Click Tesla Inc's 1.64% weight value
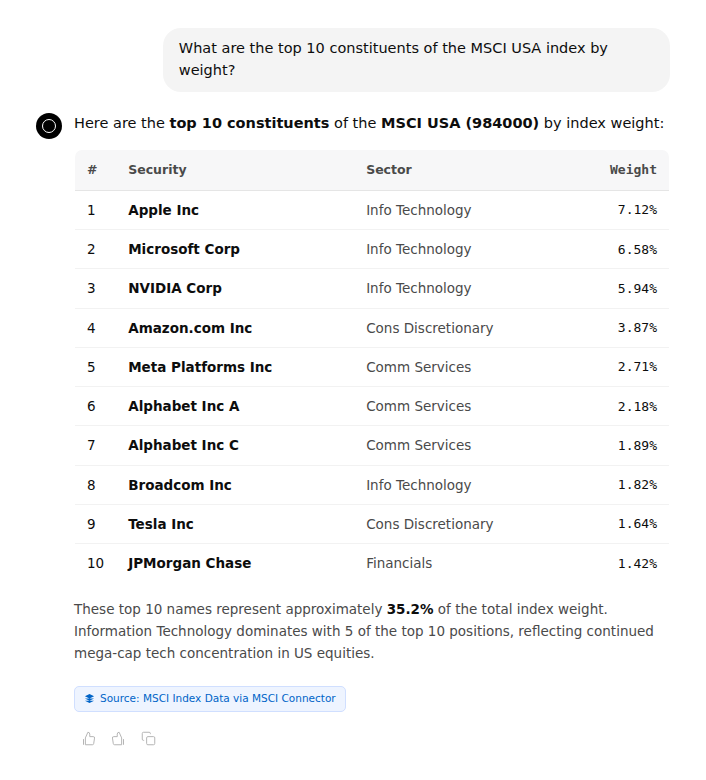The width and height of the screenshot is (706, 780). pos(637,524)
